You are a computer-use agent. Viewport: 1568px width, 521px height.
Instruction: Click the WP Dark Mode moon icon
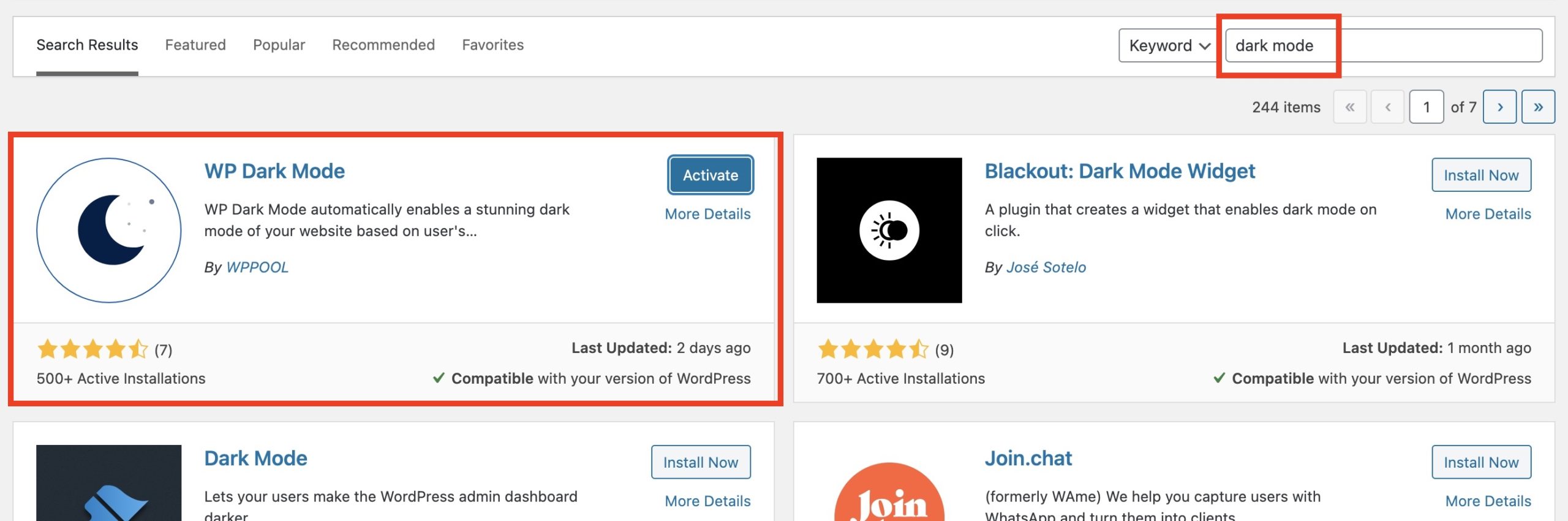coord(109,230)
